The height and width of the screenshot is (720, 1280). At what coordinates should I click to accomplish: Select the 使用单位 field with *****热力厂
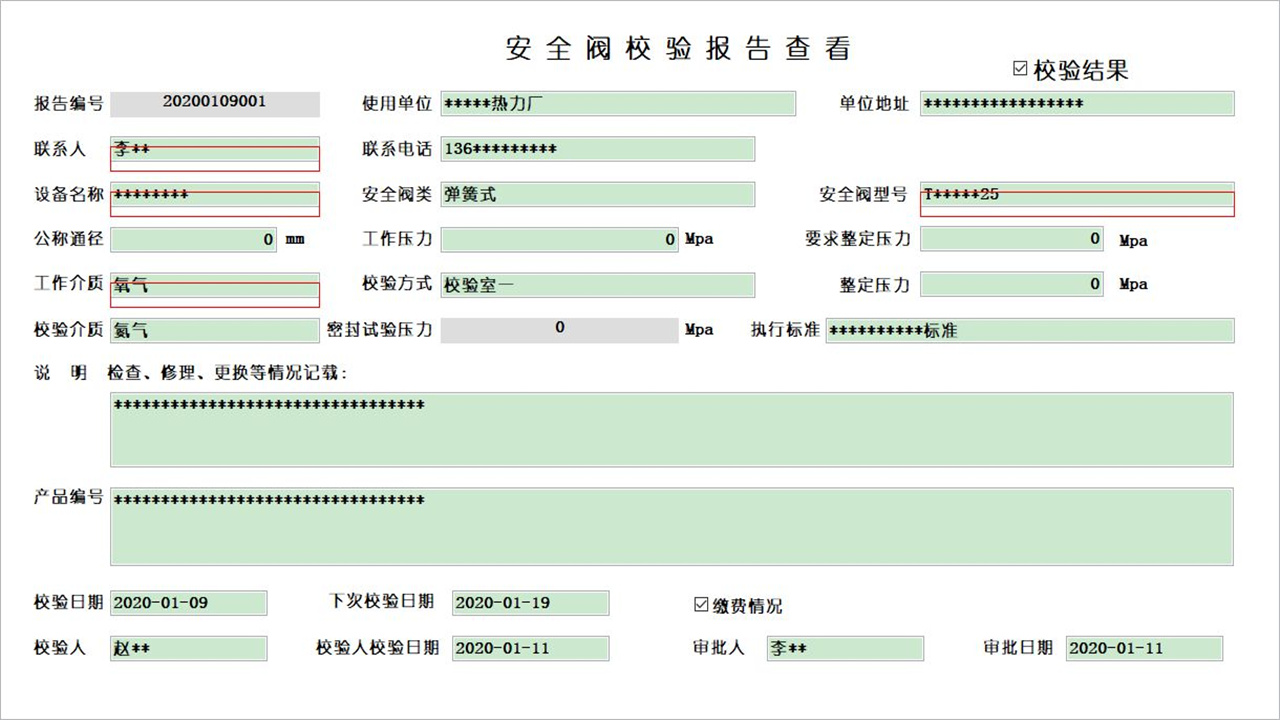[x=618, y=103]
